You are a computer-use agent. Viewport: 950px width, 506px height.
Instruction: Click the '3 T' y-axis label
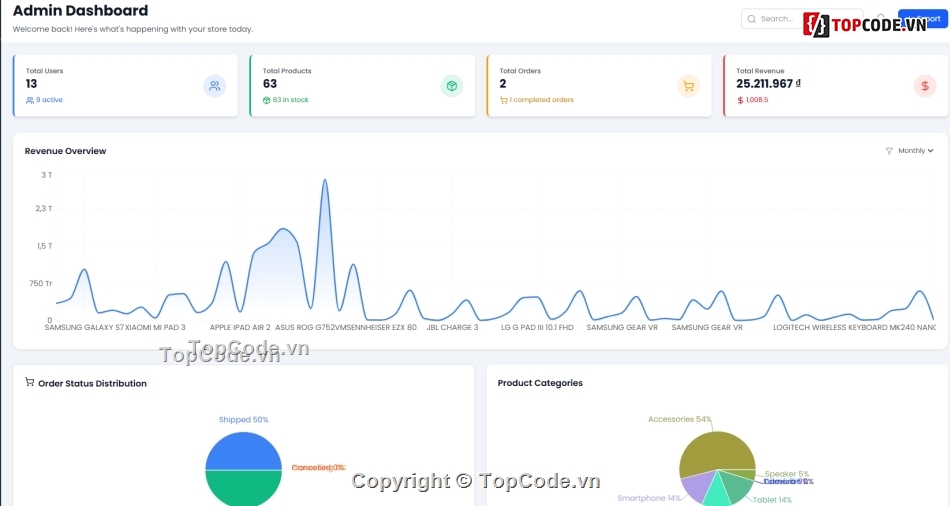click(x=47, y=175)
